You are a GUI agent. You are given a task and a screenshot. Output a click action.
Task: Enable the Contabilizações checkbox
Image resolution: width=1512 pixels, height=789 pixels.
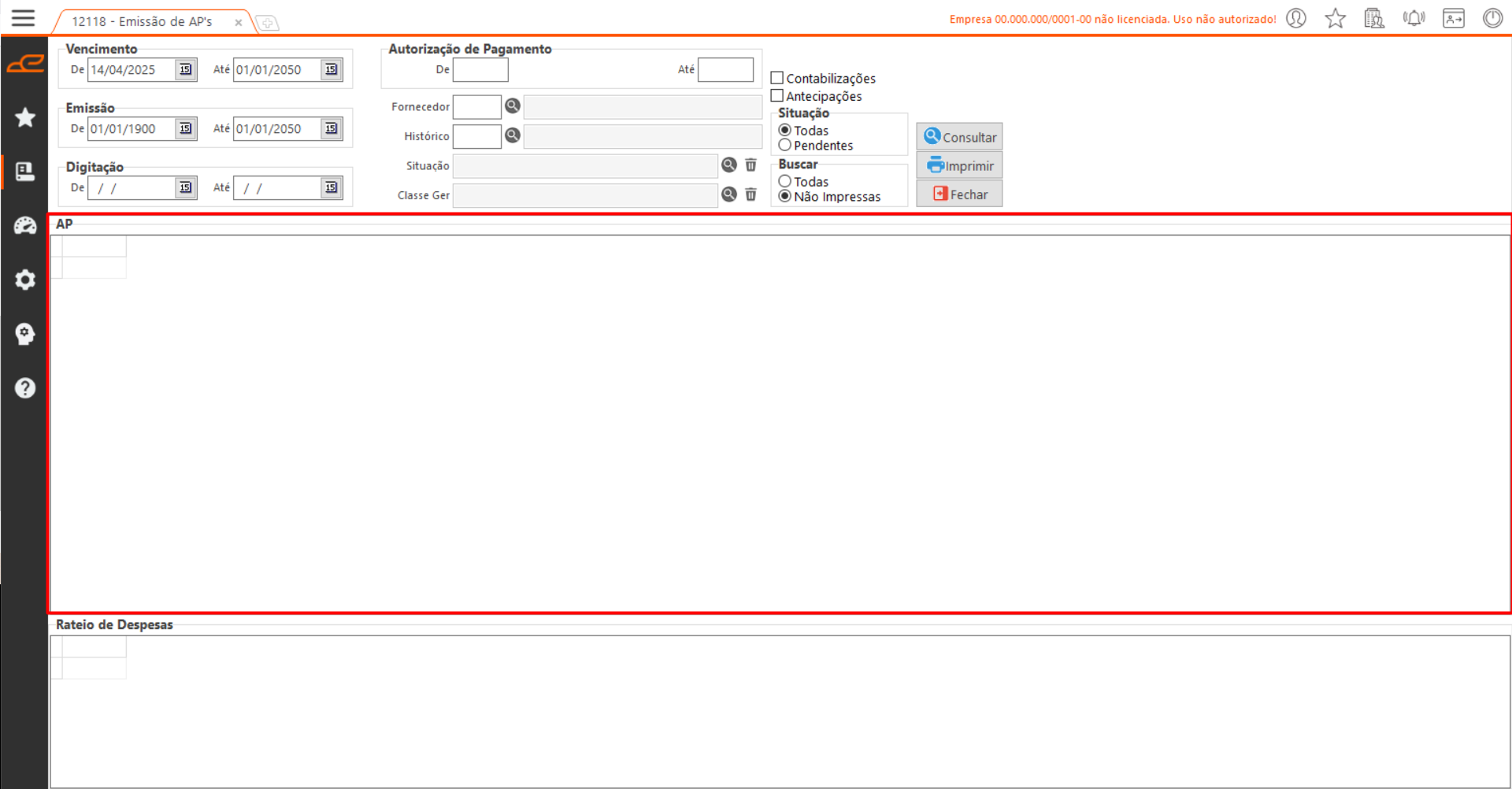pos(777,78)
